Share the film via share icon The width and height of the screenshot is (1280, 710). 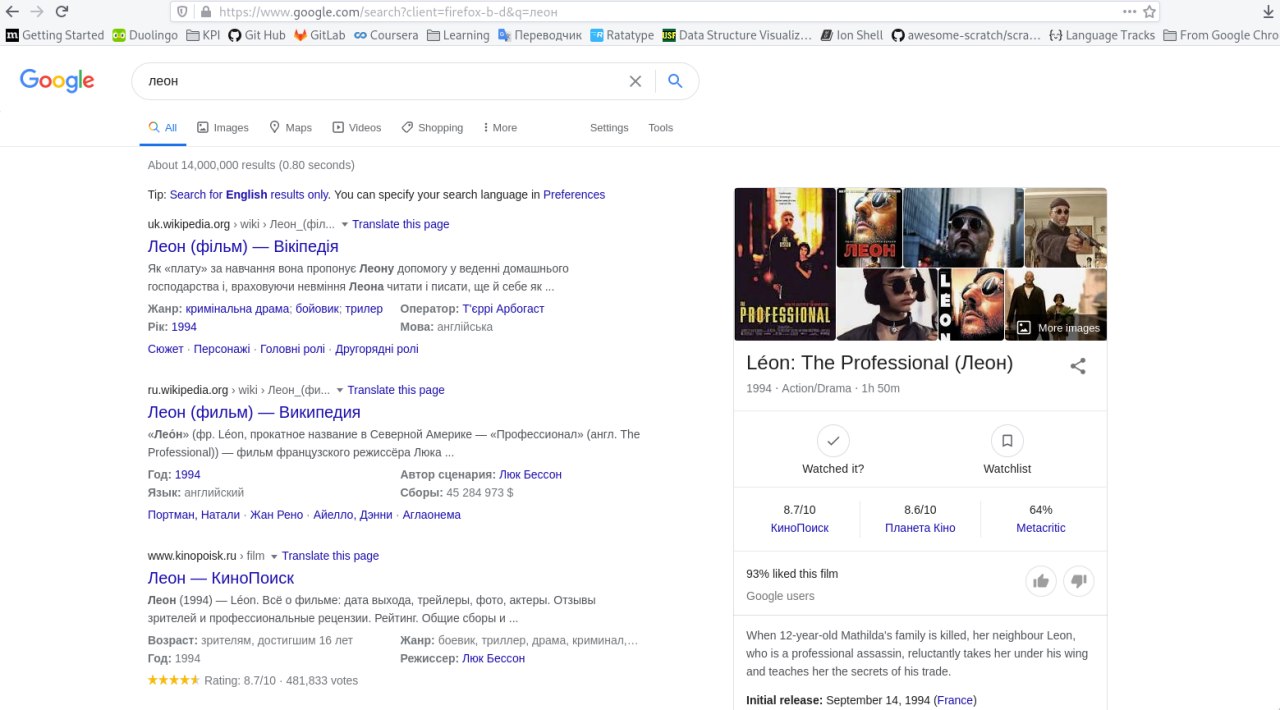(1078, 366)
